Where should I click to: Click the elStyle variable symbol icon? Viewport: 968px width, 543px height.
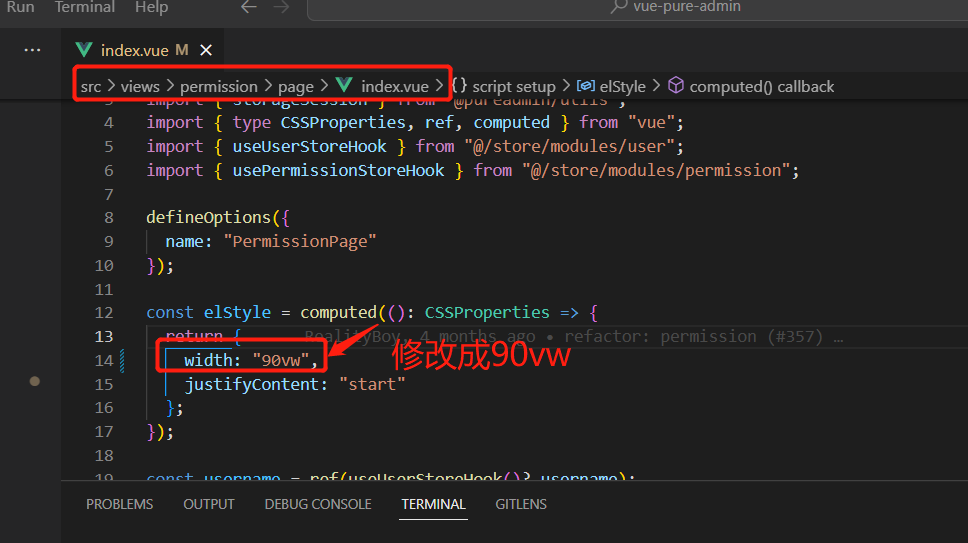point(586,86)
